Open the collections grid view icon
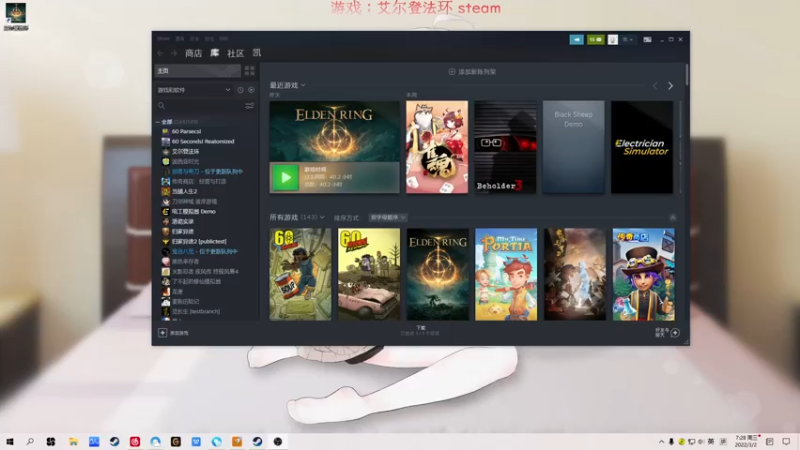This screenshot has height=450, width=800. (x=249, y=71)
